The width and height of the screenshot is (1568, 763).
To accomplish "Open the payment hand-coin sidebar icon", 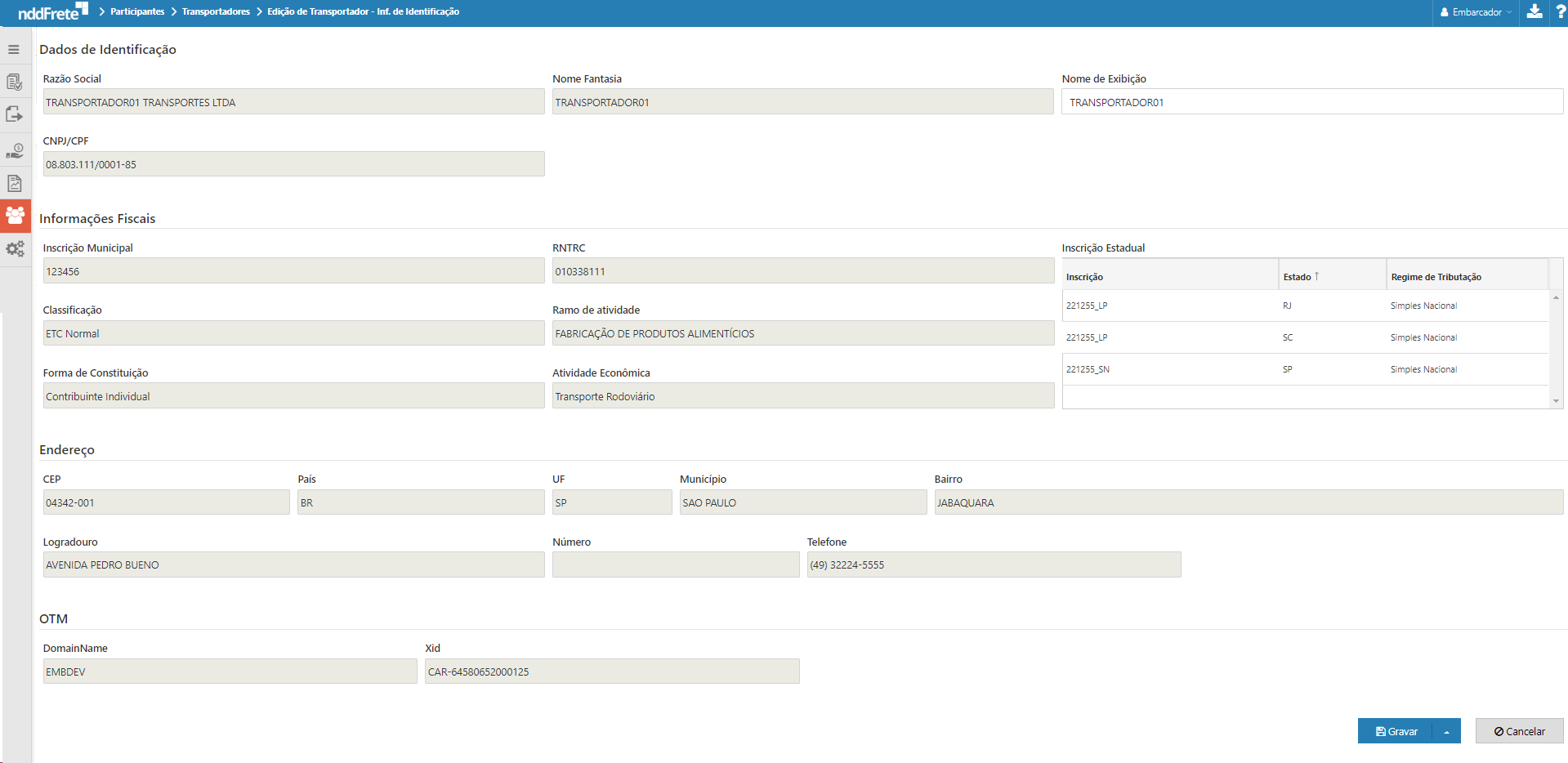I will 14,150.
